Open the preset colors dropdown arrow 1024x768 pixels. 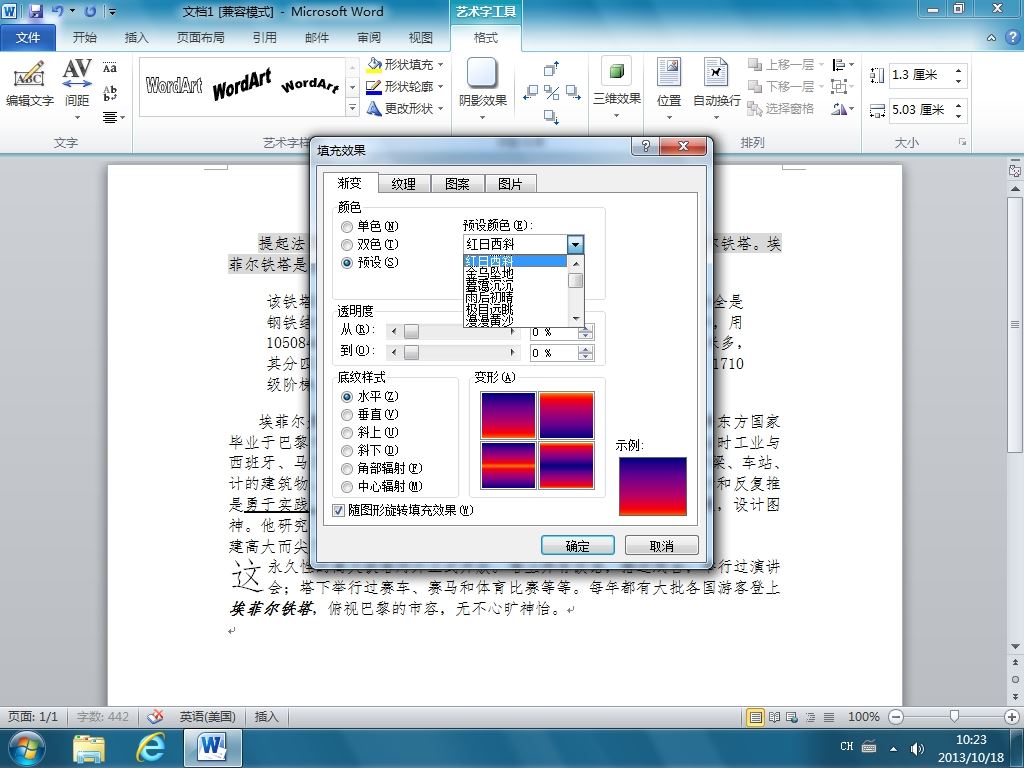tap(575, 245)
